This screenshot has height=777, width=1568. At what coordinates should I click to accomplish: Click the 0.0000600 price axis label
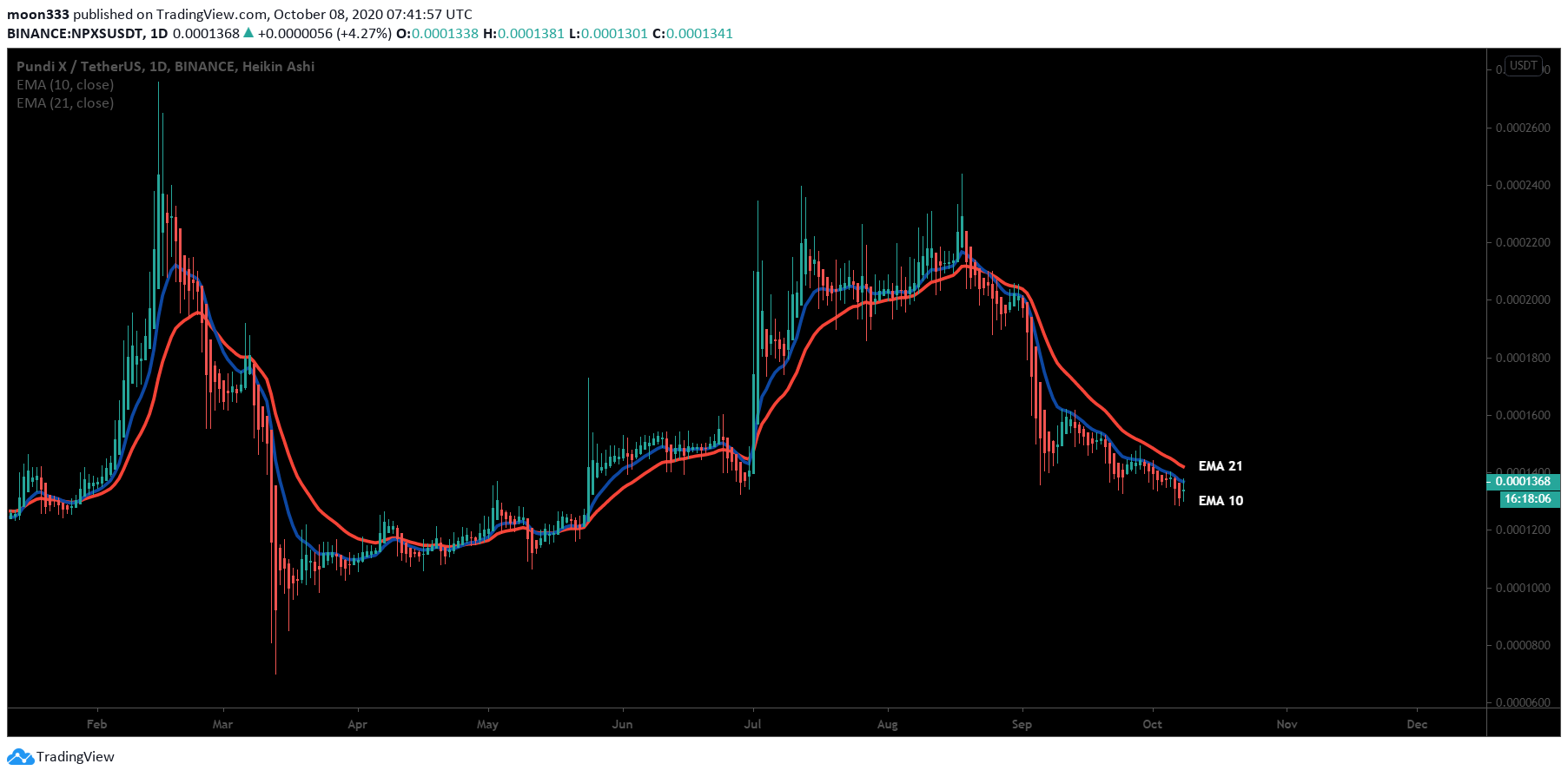(1523, 702)
